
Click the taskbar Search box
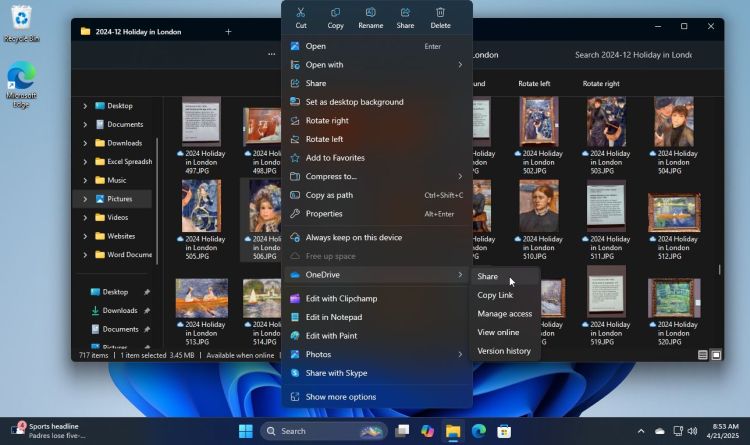[x=322, y=431]
